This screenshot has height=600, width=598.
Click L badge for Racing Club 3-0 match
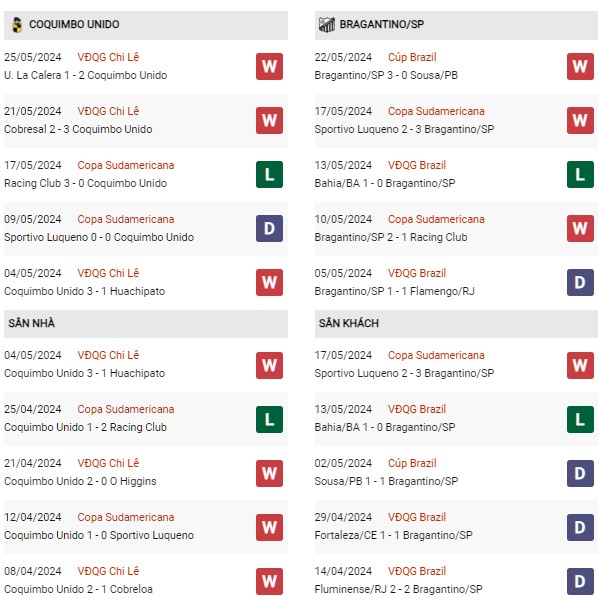click(269, 174)
